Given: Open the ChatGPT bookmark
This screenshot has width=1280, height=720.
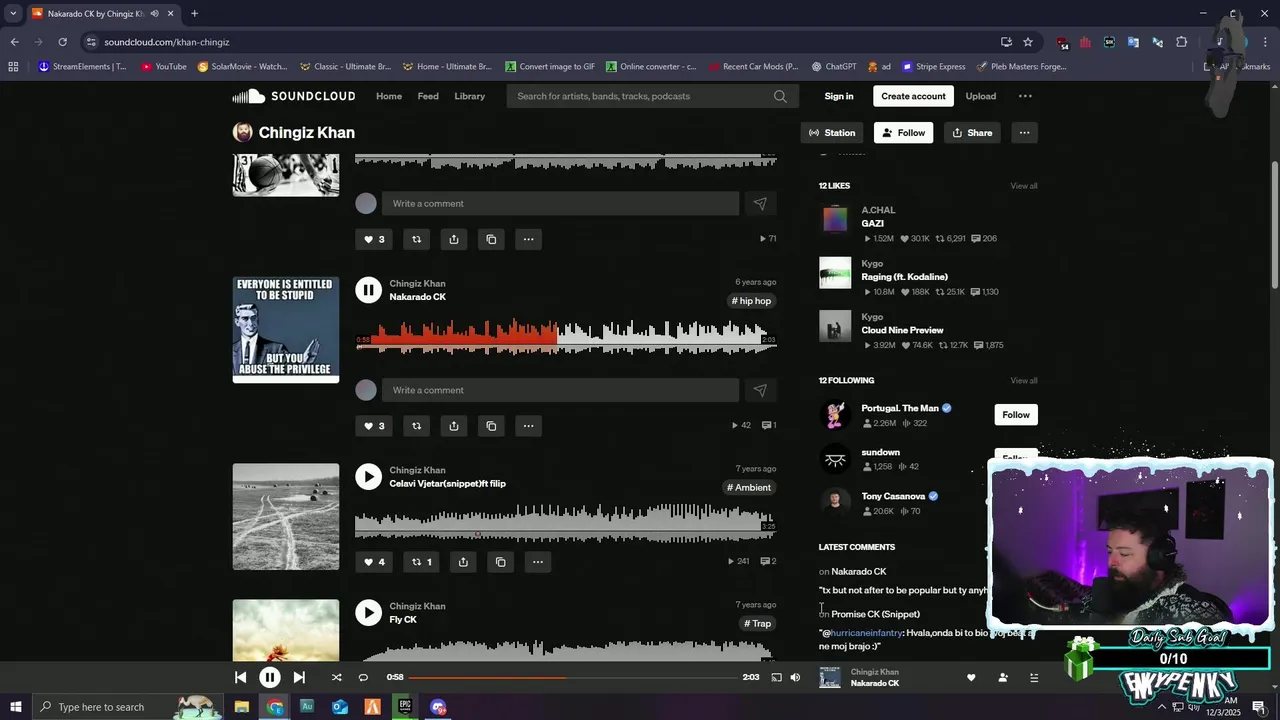Looking at the screenshot, I should pos(834,67).
